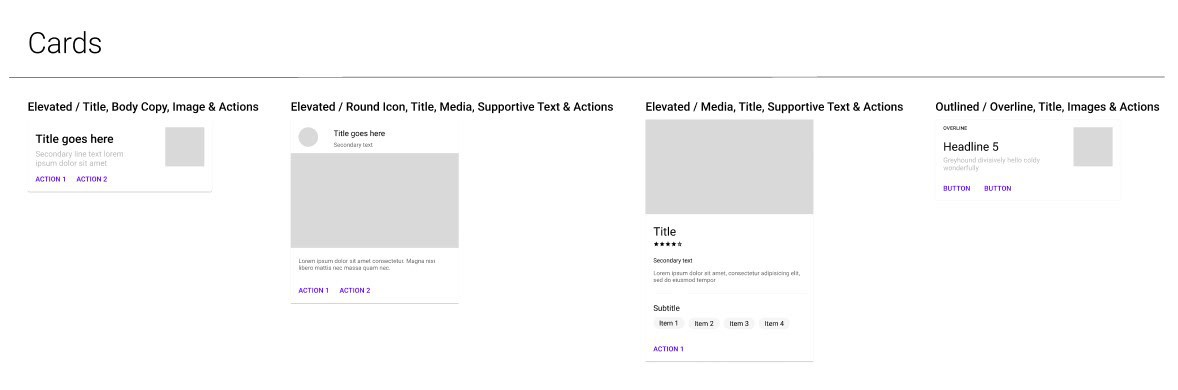
Task: Click the first BUTTON in the Headline 5 card
Action: 956,189
